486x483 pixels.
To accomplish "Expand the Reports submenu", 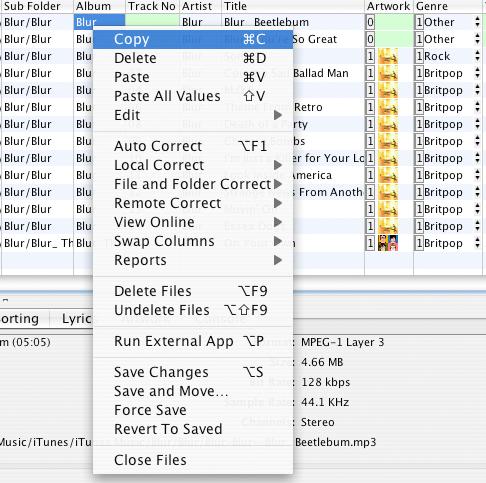I will click(193, 260).
